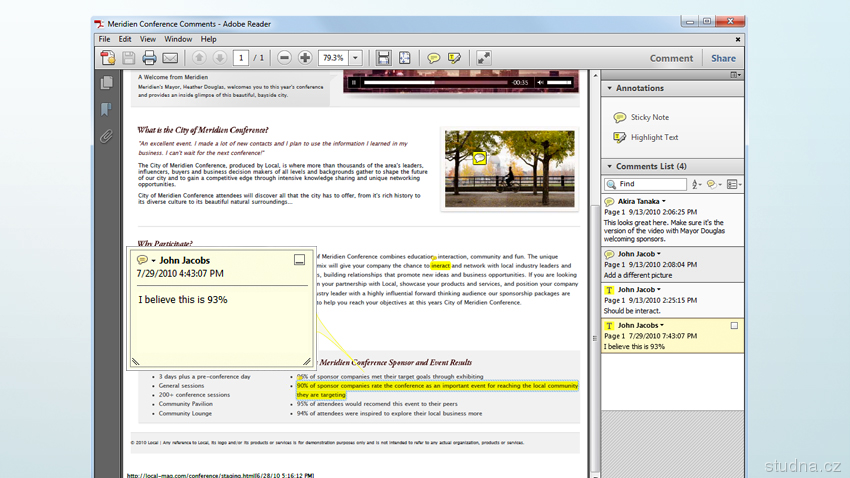Click the Comment pane button
The width and height of the screenshot is (850, 478).
coord(671,58)
